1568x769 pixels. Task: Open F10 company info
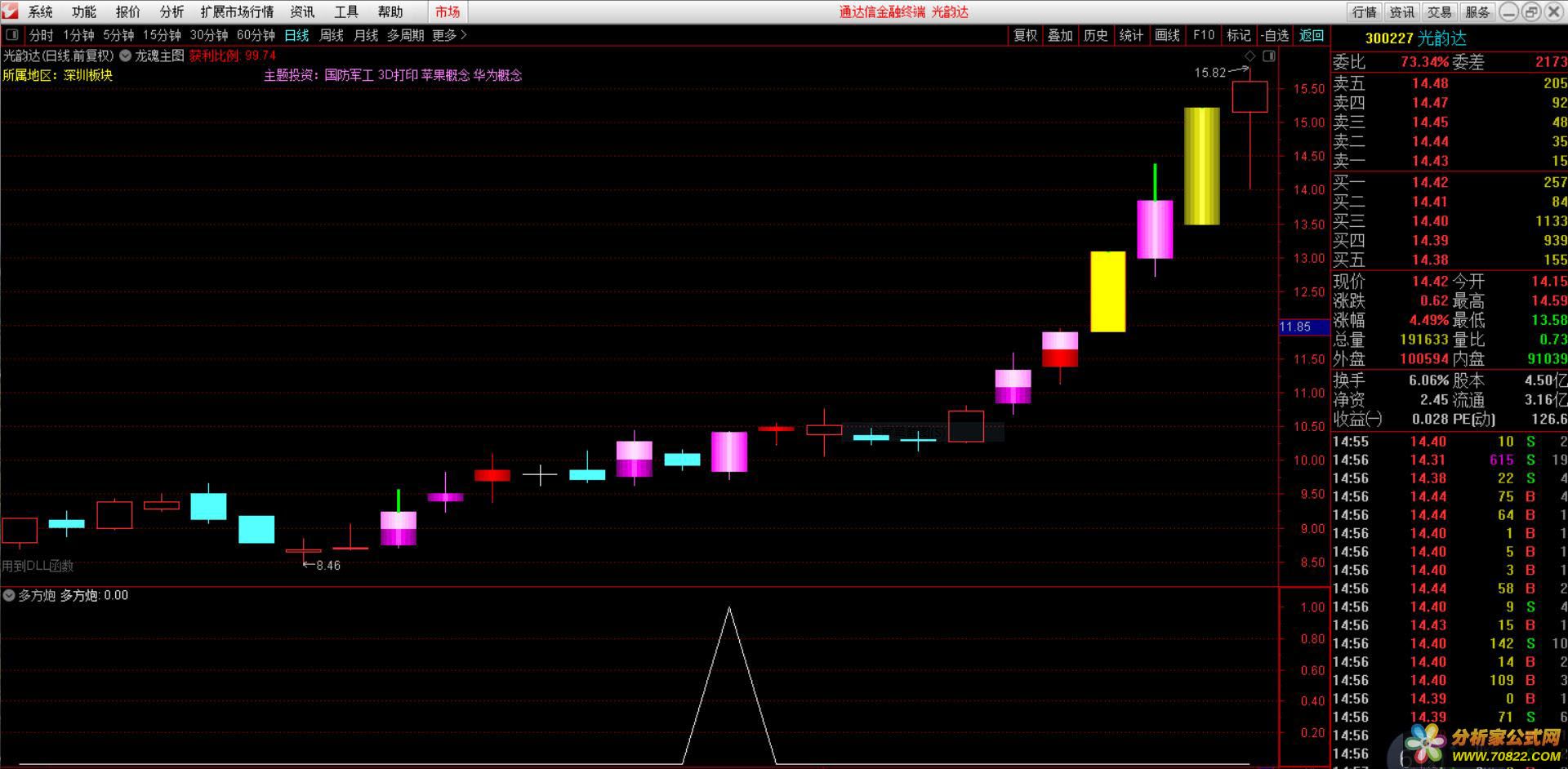(1203, 35)
